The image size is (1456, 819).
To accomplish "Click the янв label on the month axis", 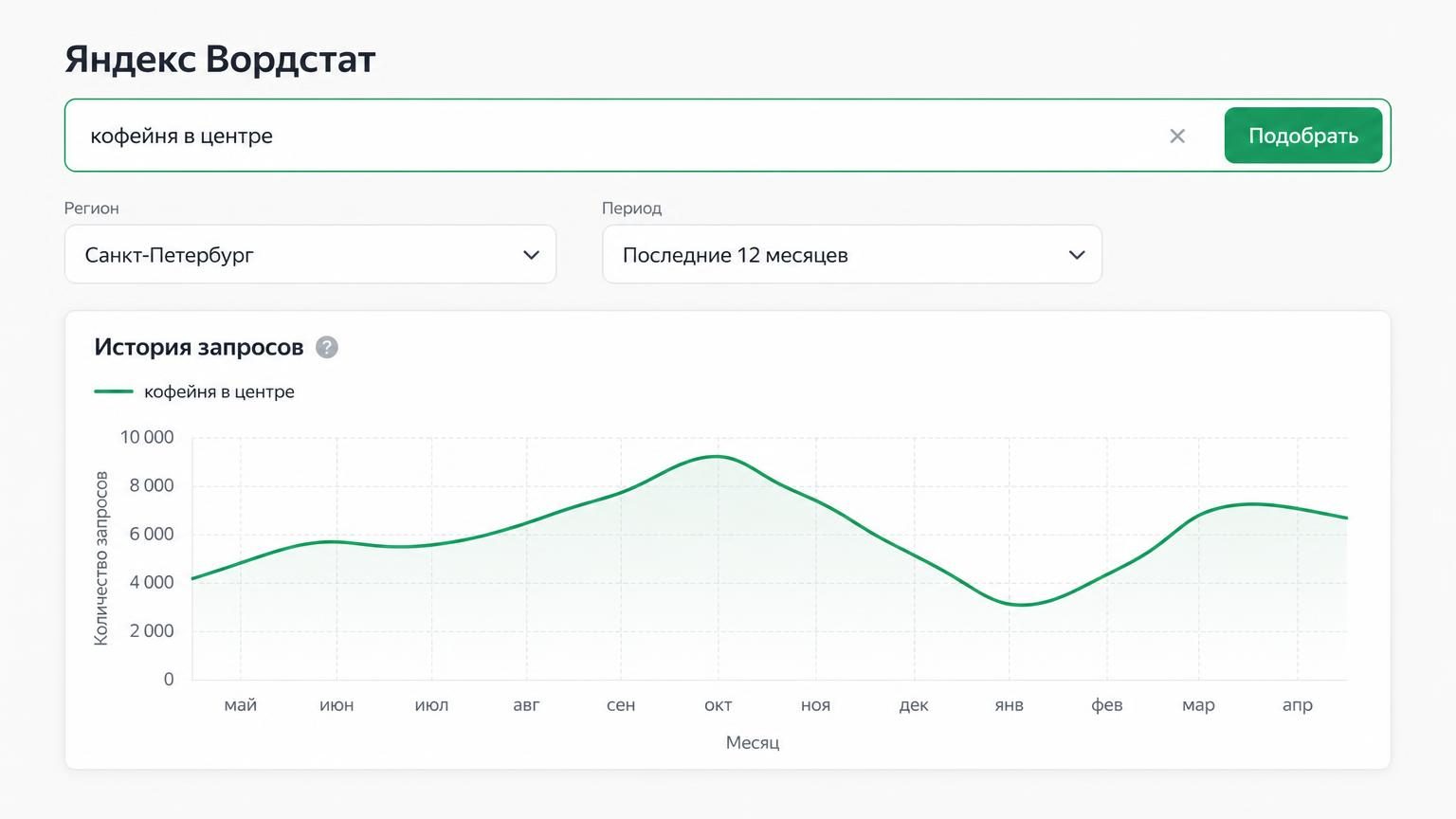I will (x=1009, y=705).
